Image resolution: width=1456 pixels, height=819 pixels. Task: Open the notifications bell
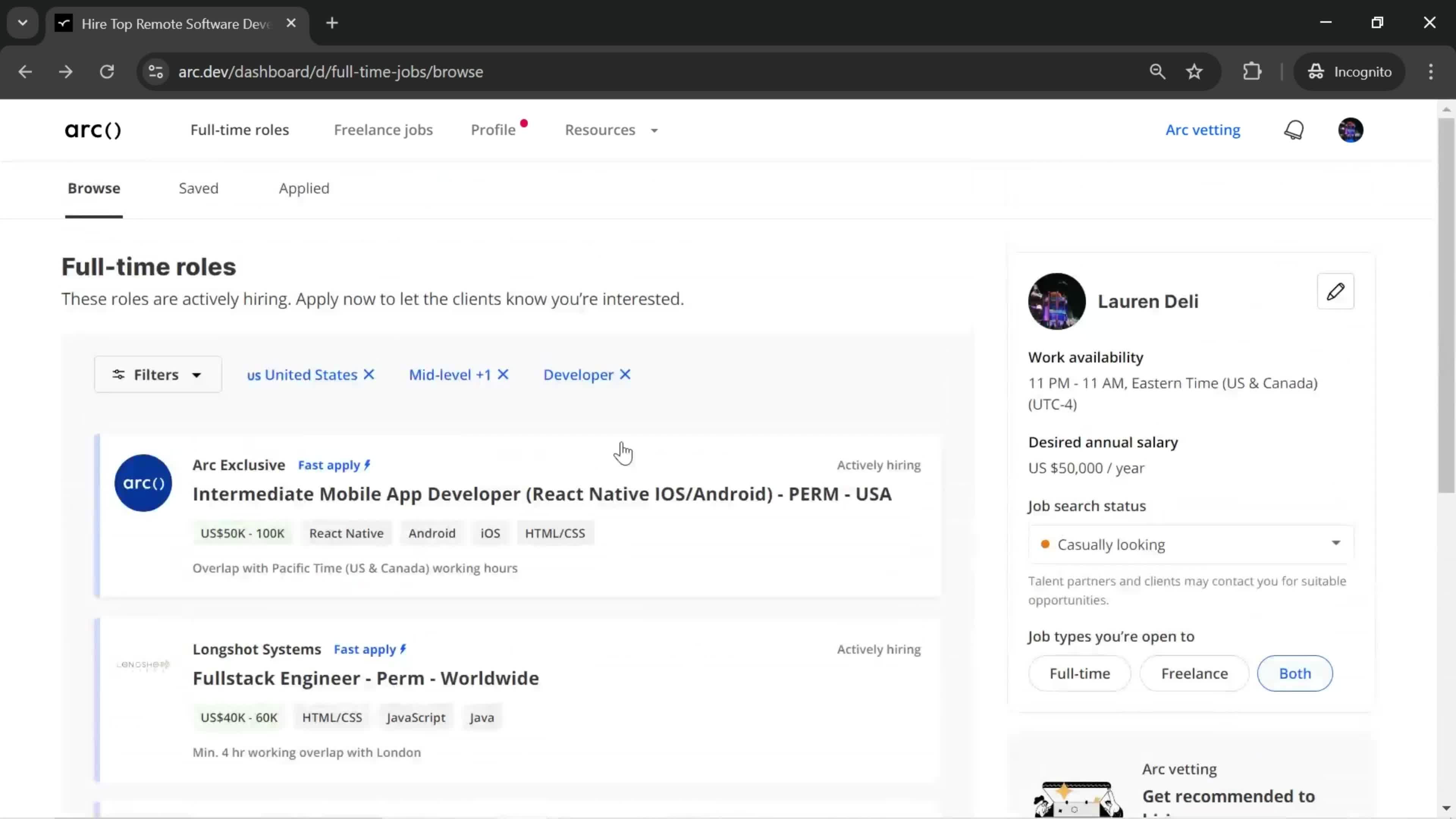[x=1294, y=130]
